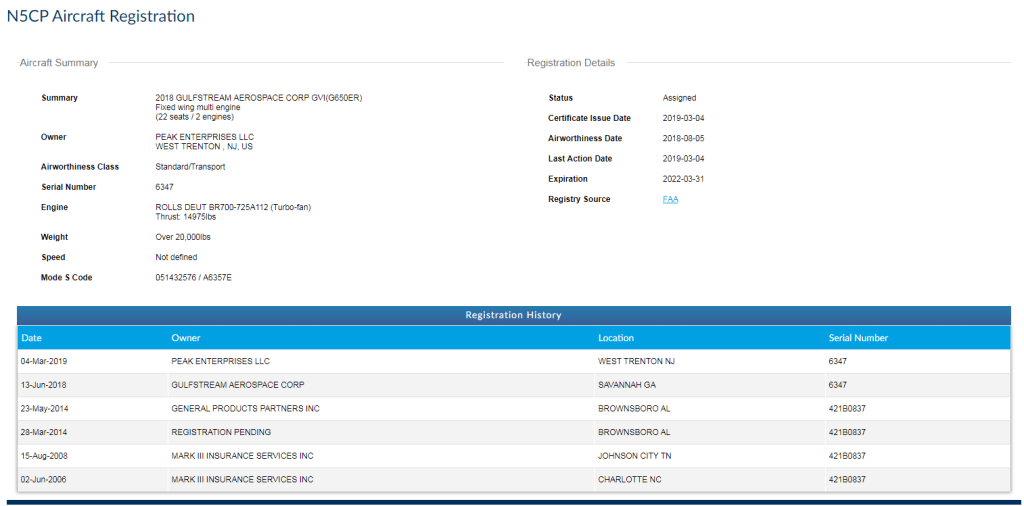This screenshot has height=506, width=1024.
Task: Click the Serial Number column header
Action: [858, 338]
